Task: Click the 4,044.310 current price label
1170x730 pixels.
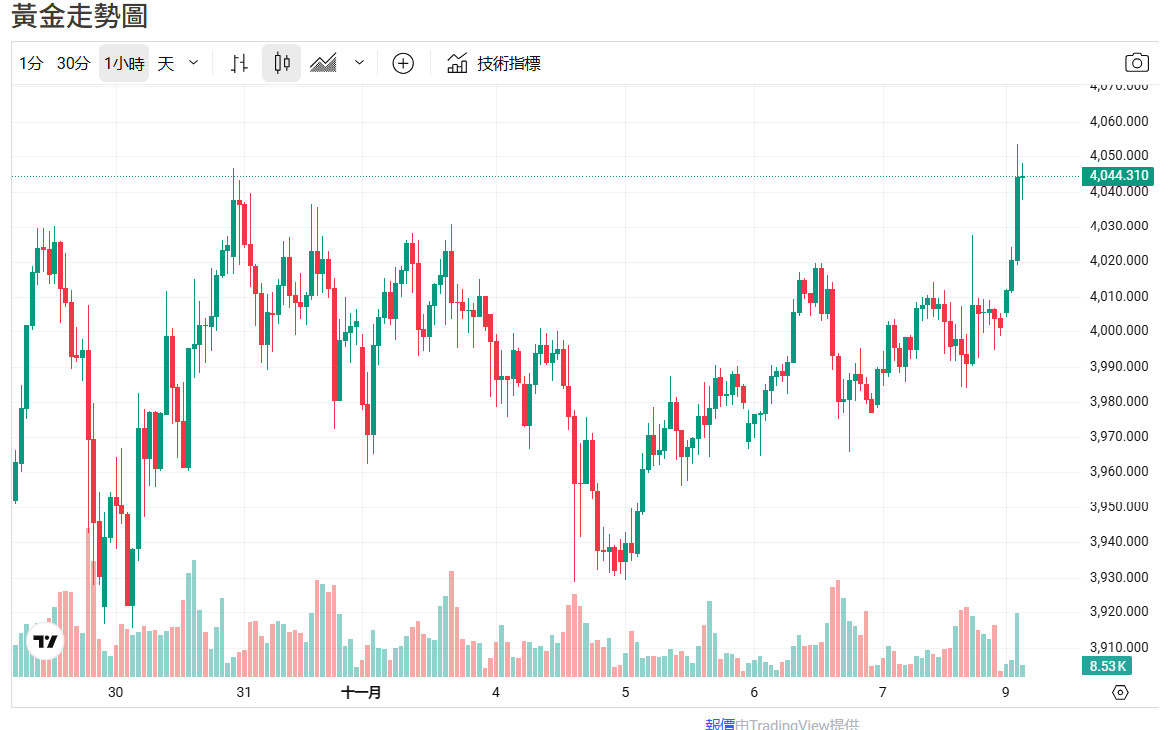Action: [1119, 176]
